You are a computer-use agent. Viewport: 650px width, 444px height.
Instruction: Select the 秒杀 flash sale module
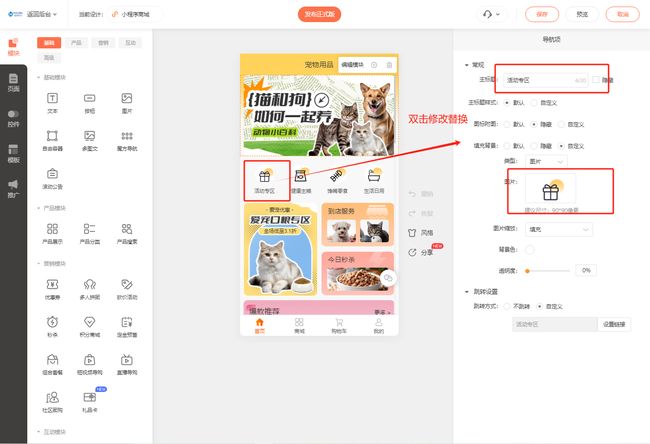pos(52,326)
